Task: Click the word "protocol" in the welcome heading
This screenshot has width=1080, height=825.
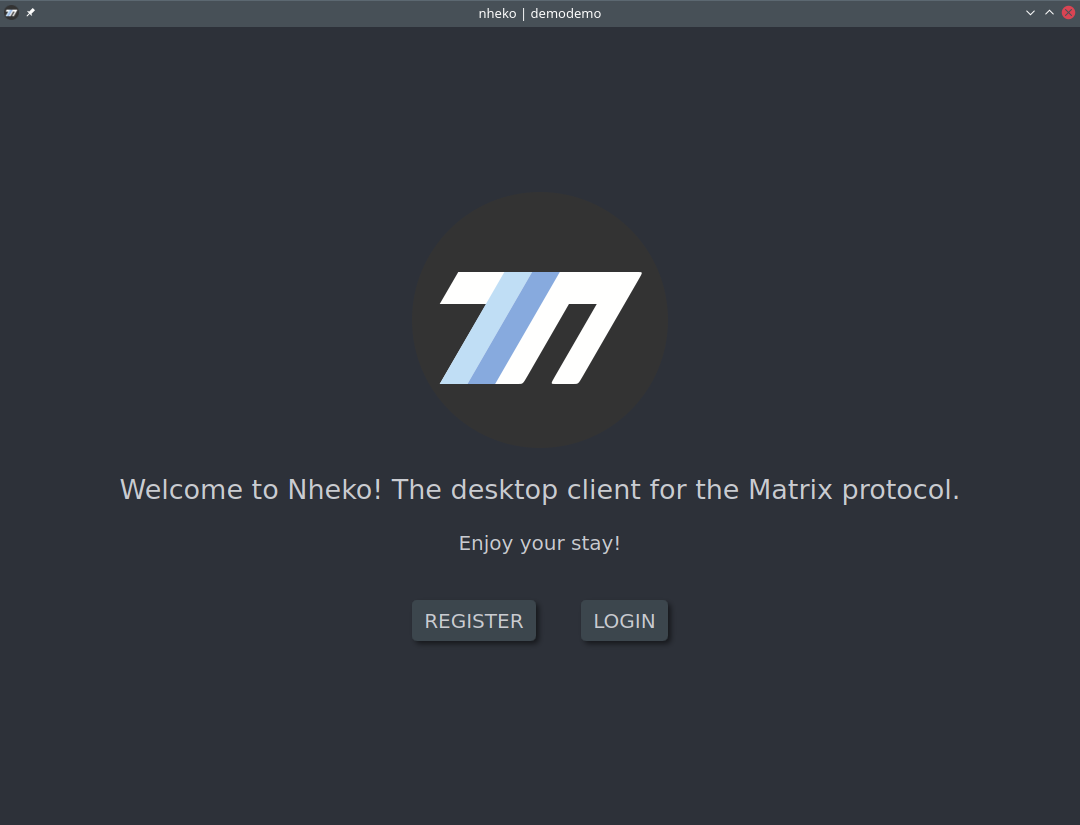Action: click(898, 490)
